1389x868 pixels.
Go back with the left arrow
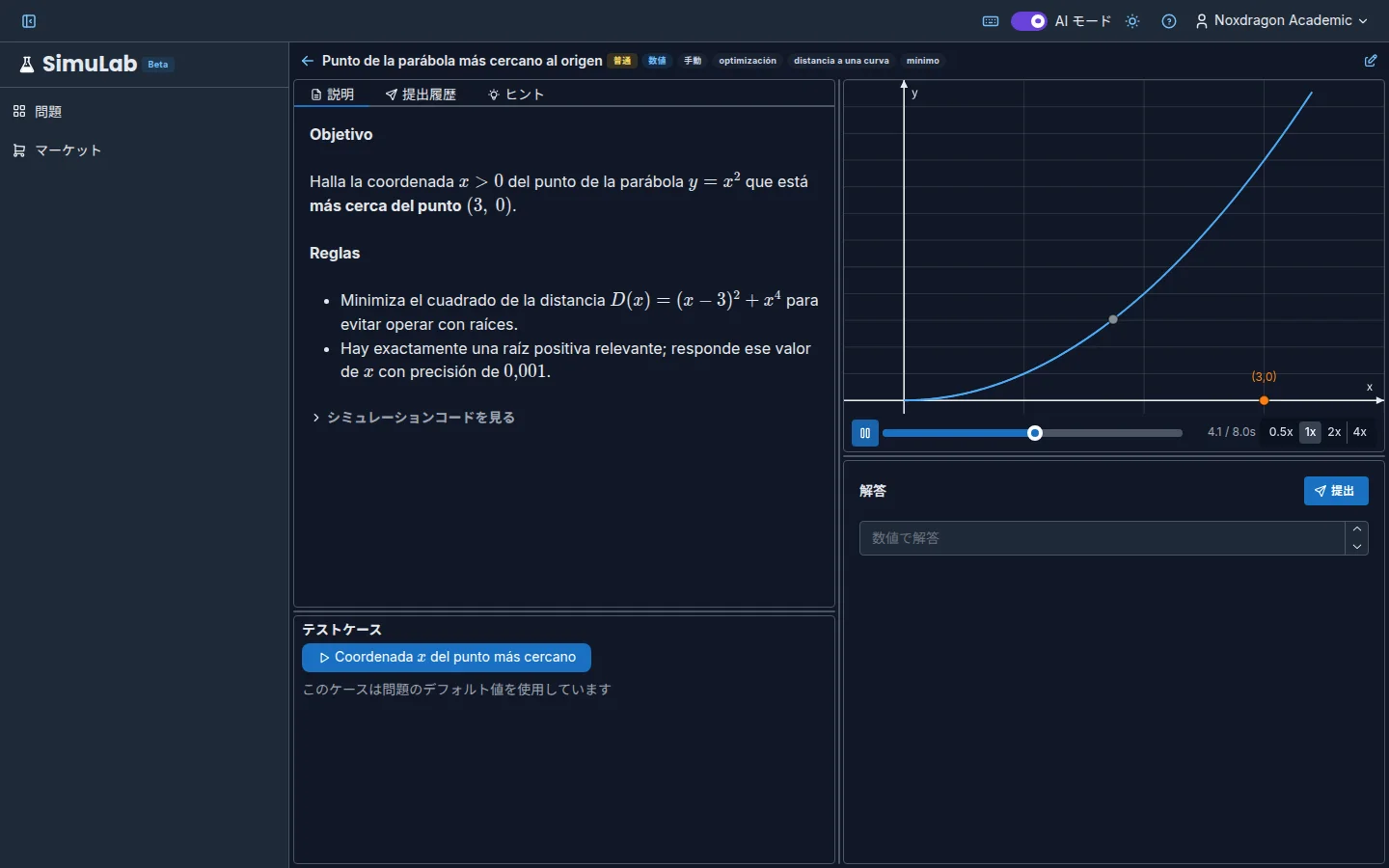pos(307,61)
